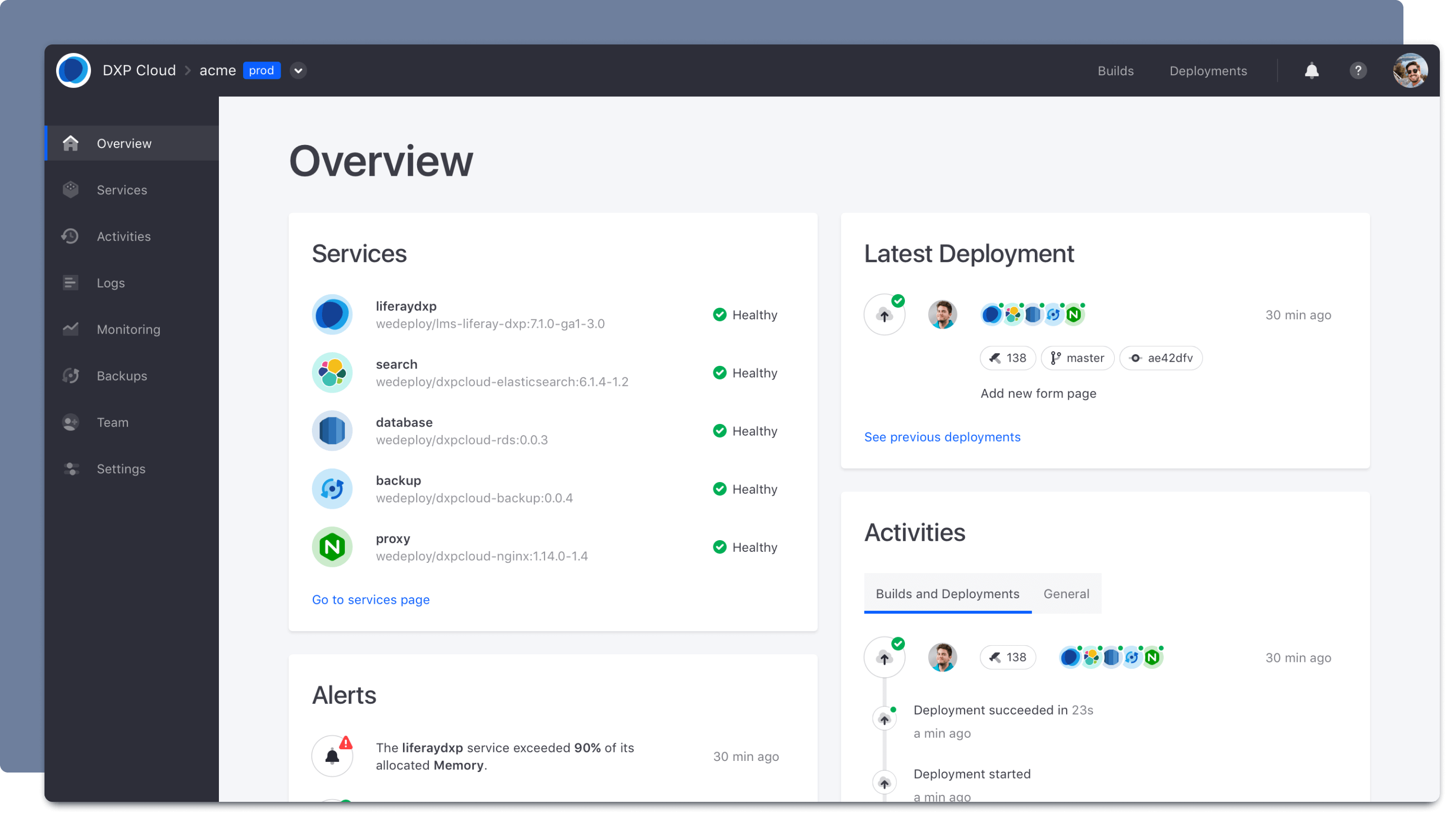Image resolution: width=1456 pixels, height=818 pixels.
Task: Click the liferaydxp memory alert message
Action: [505, 756]
